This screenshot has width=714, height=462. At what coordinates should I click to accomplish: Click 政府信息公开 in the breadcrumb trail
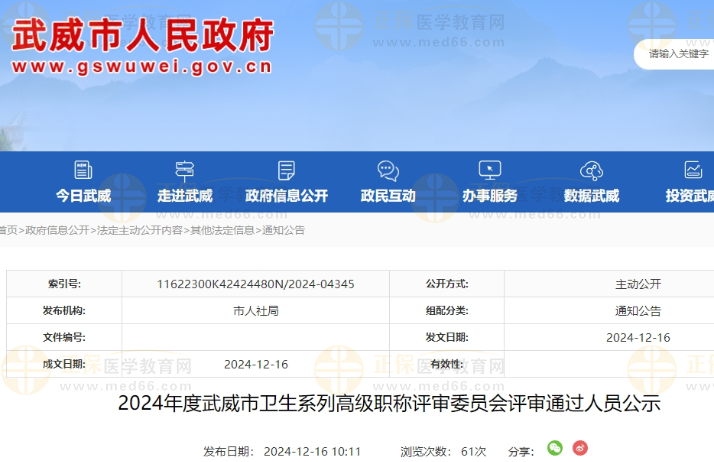pos(57,230)
